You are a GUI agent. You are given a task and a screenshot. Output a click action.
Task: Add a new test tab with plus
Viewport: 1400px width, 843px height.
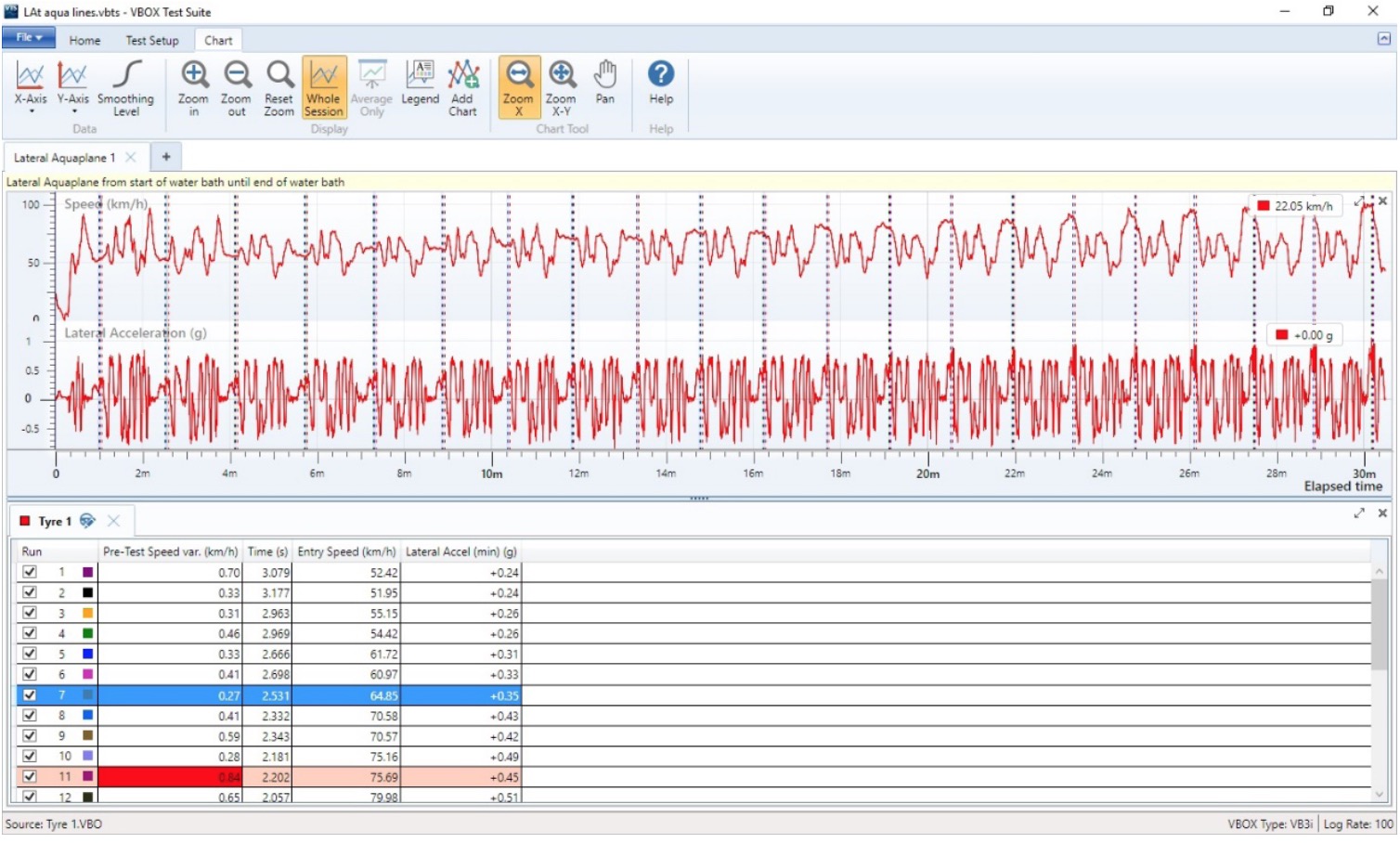[166, 157]
